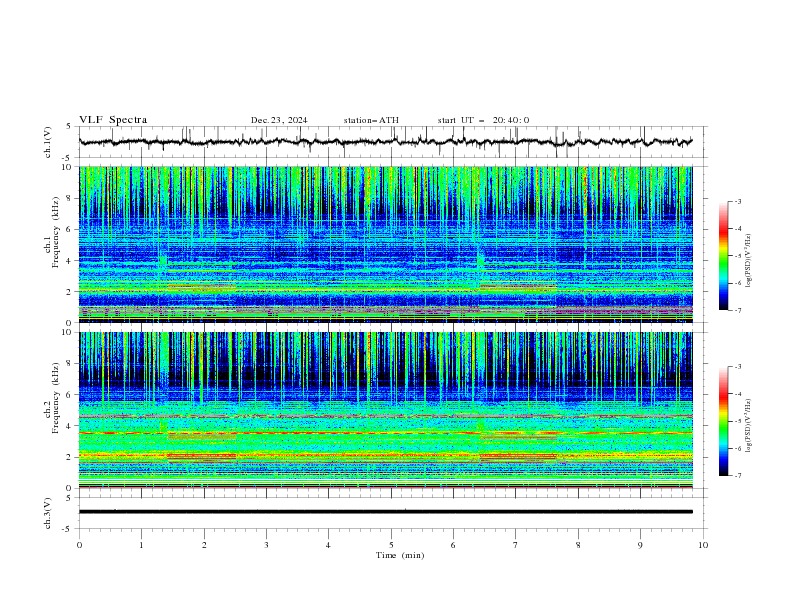Select the "start UT = 20:40:0" header text
This screenshot has width=792, height=612.
tap(483, 120)
